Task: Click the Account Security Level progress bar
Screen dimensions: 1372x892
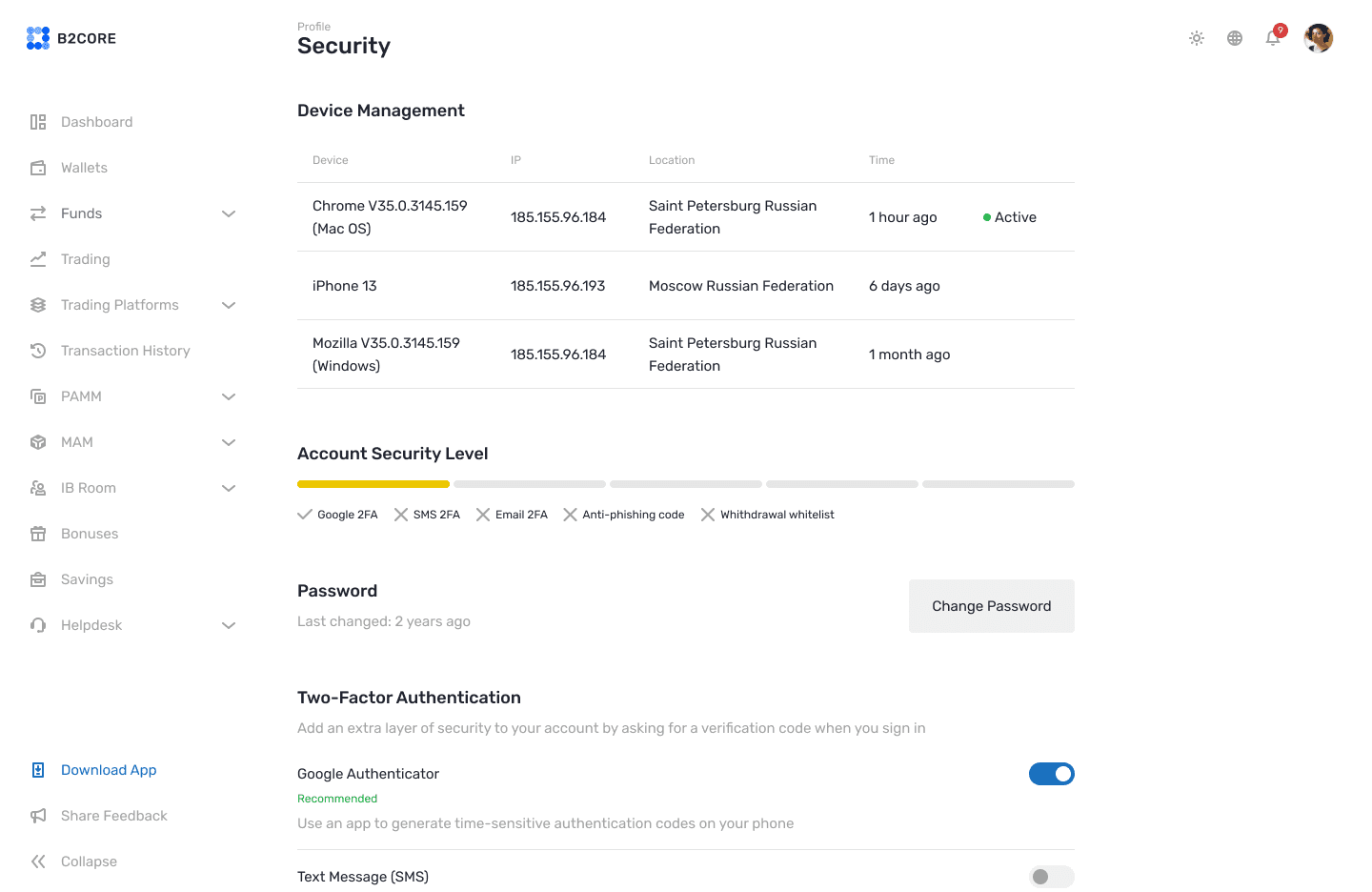Action: (685, 483)
